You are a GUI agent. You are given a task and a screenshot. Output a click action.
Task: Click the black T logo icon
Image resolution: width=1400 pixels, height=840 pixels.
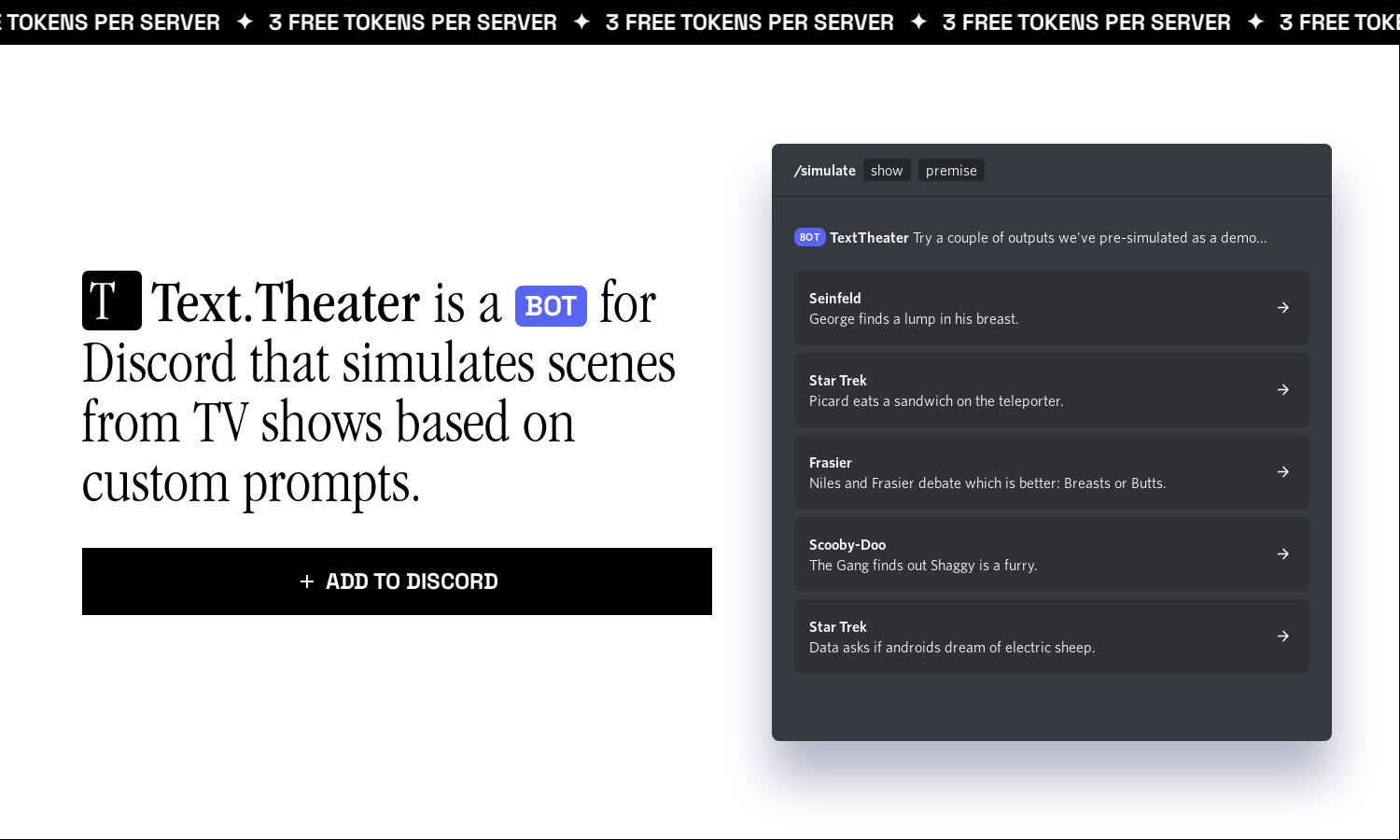point(112,301)
